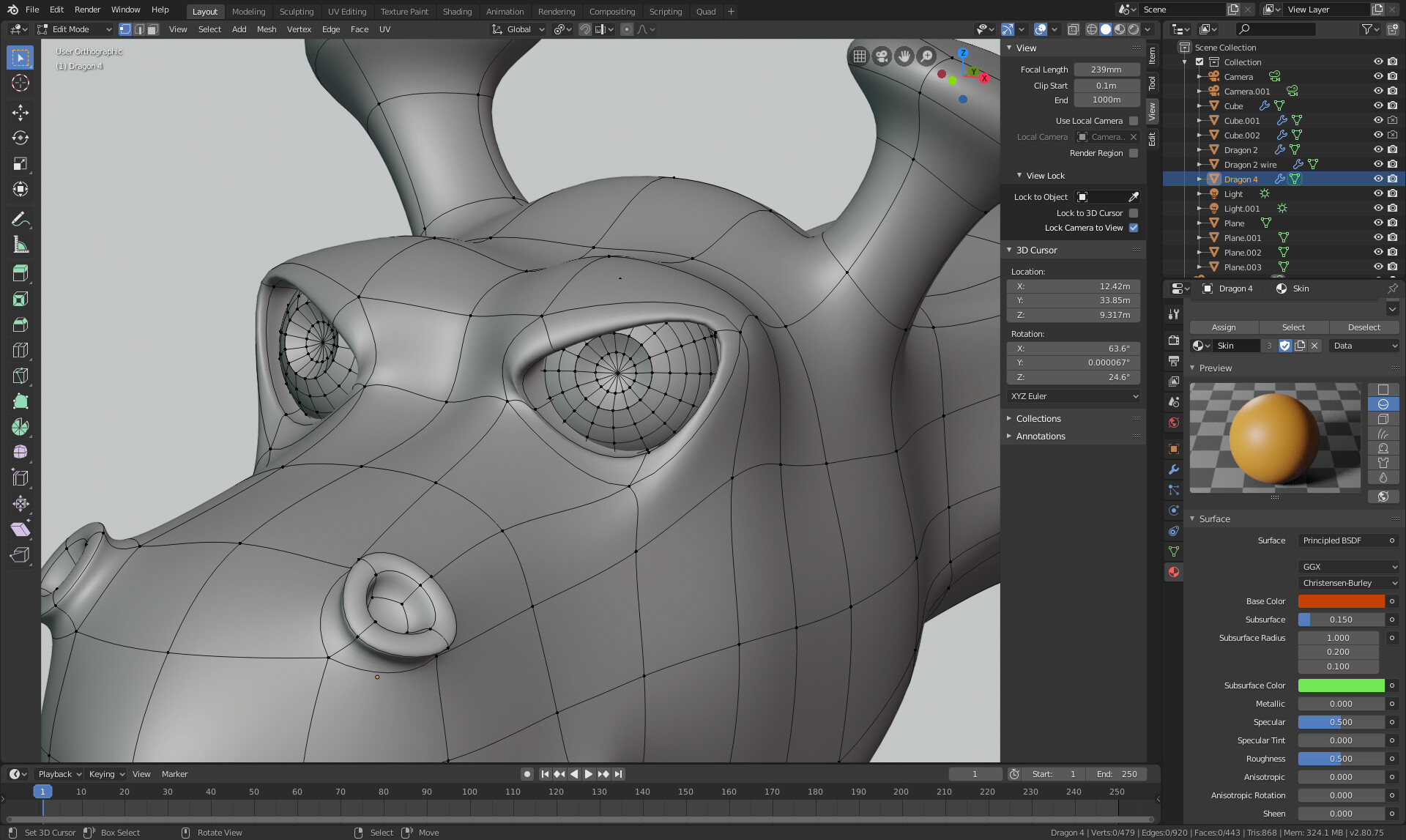This screenshot has height=840, width=1406.
Task: Click the Assign material button
Action: click(1223, 327)
